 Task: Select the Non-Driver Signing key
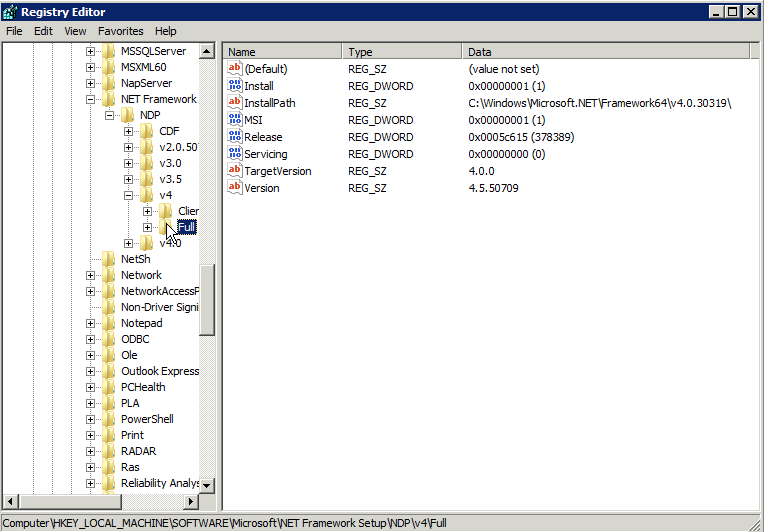pyautogui.click(x=159, y=307)
